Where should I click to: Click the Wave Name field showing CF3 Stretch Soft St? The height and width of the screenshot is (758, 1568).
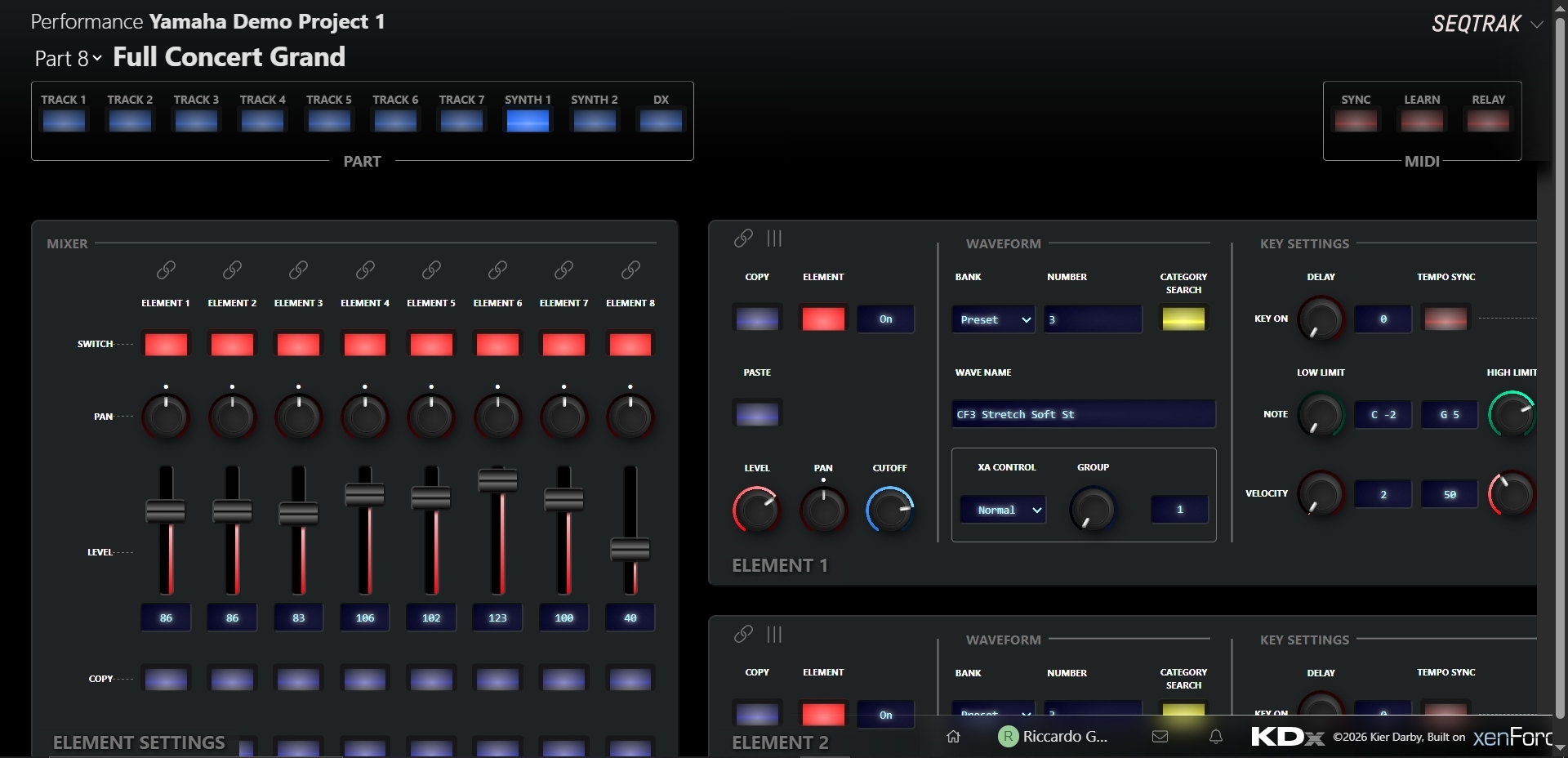[1083, 414]
